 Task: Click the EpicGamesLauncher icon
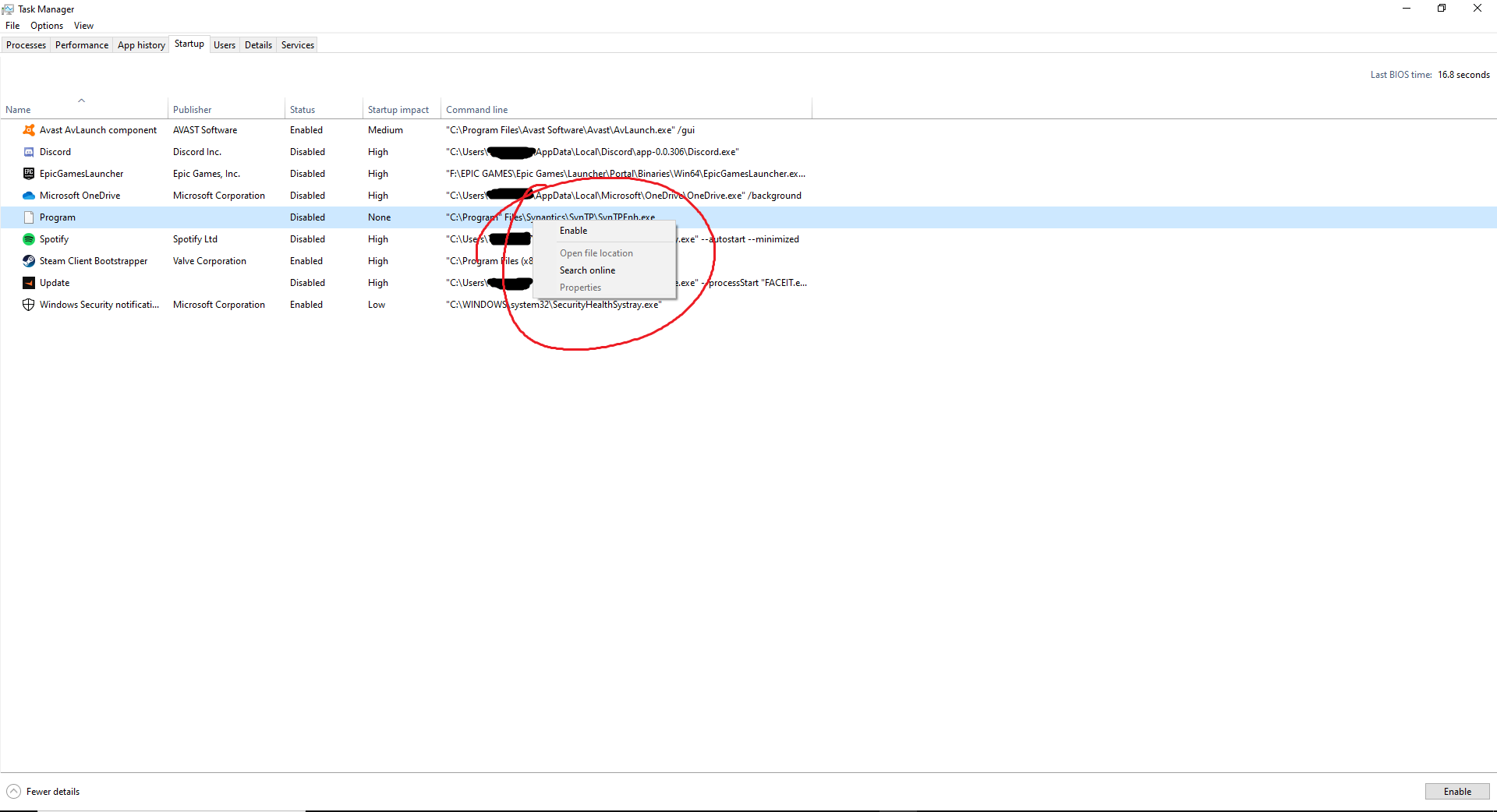[29, 174]
